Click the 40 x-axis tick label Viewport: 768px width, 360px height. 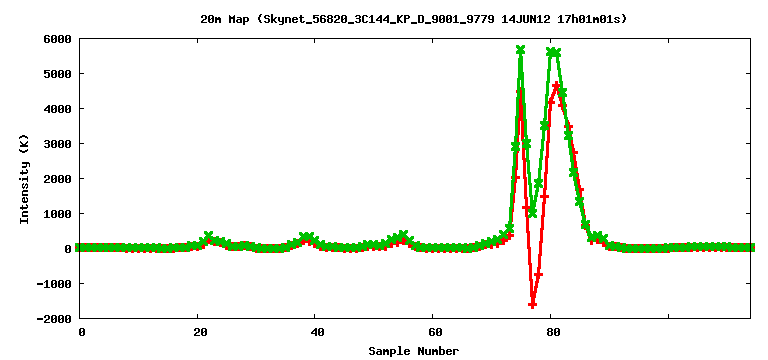point(316,332)
